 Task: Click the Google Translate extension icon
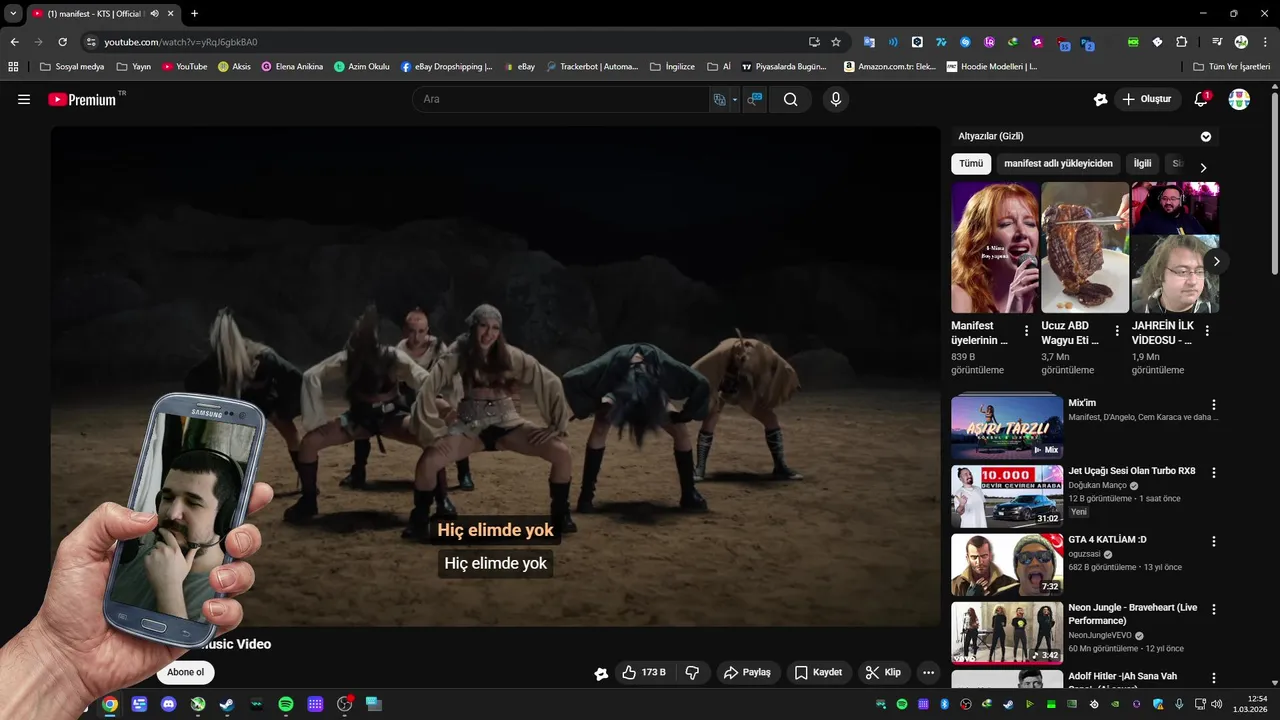point(869,42)
